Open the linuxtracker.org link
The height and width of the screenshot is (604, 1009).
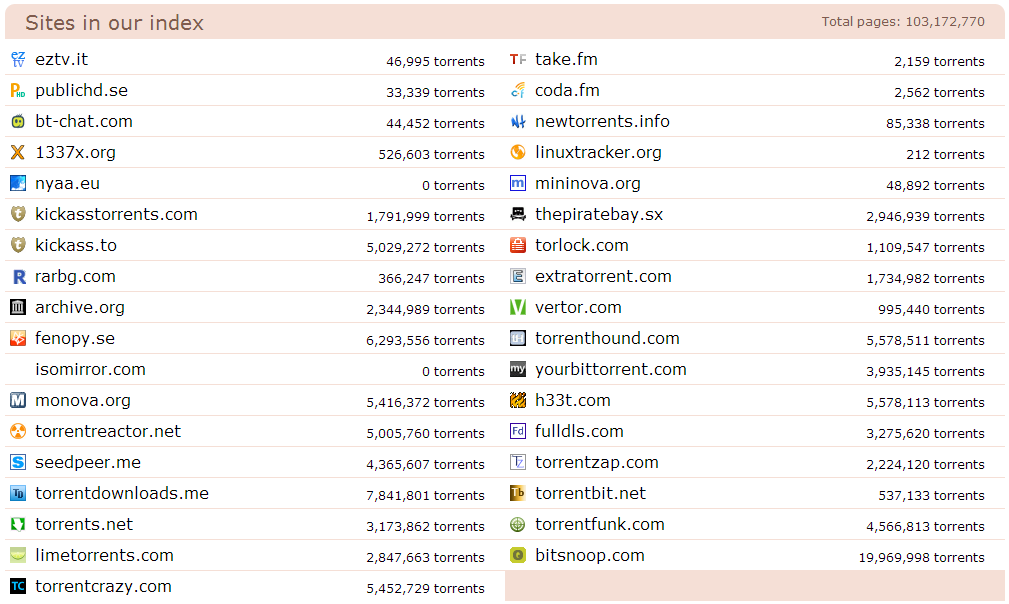point(598,152)
